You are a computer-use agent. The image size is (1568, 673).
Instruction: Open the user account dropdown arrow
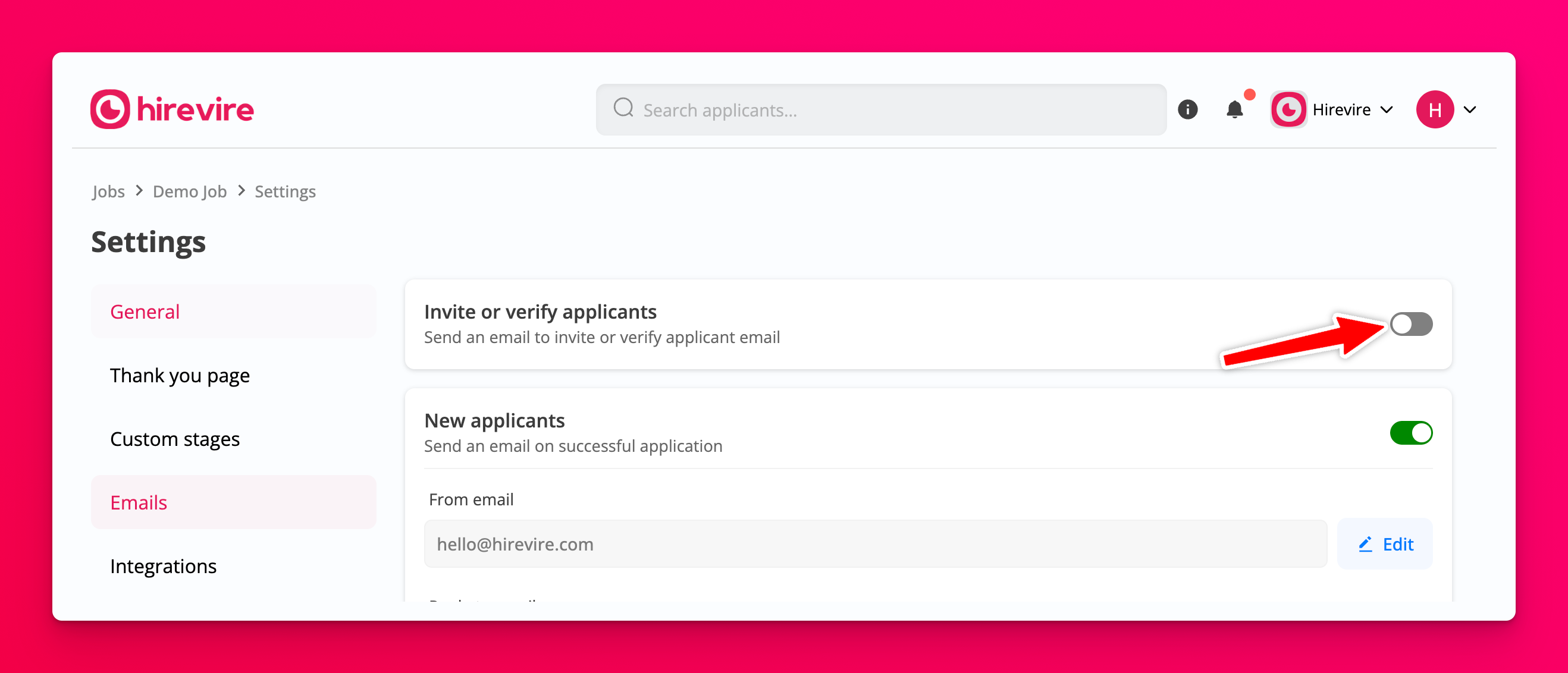pyautogui.click(x=1470, y=110)
